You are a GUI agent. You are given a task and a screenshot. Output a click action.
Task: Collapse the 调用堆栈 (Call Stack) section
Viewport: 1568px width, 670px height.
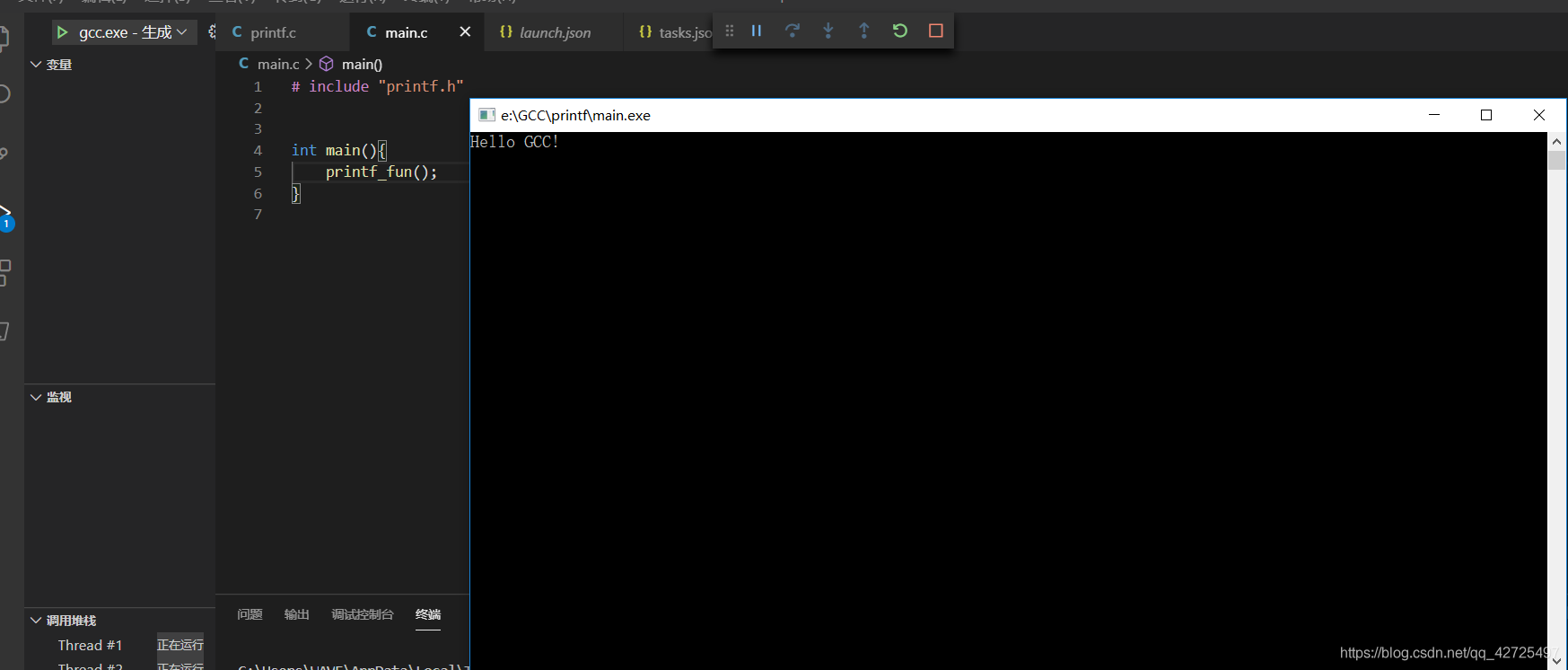pyautogui.click(x=119, y=621)
